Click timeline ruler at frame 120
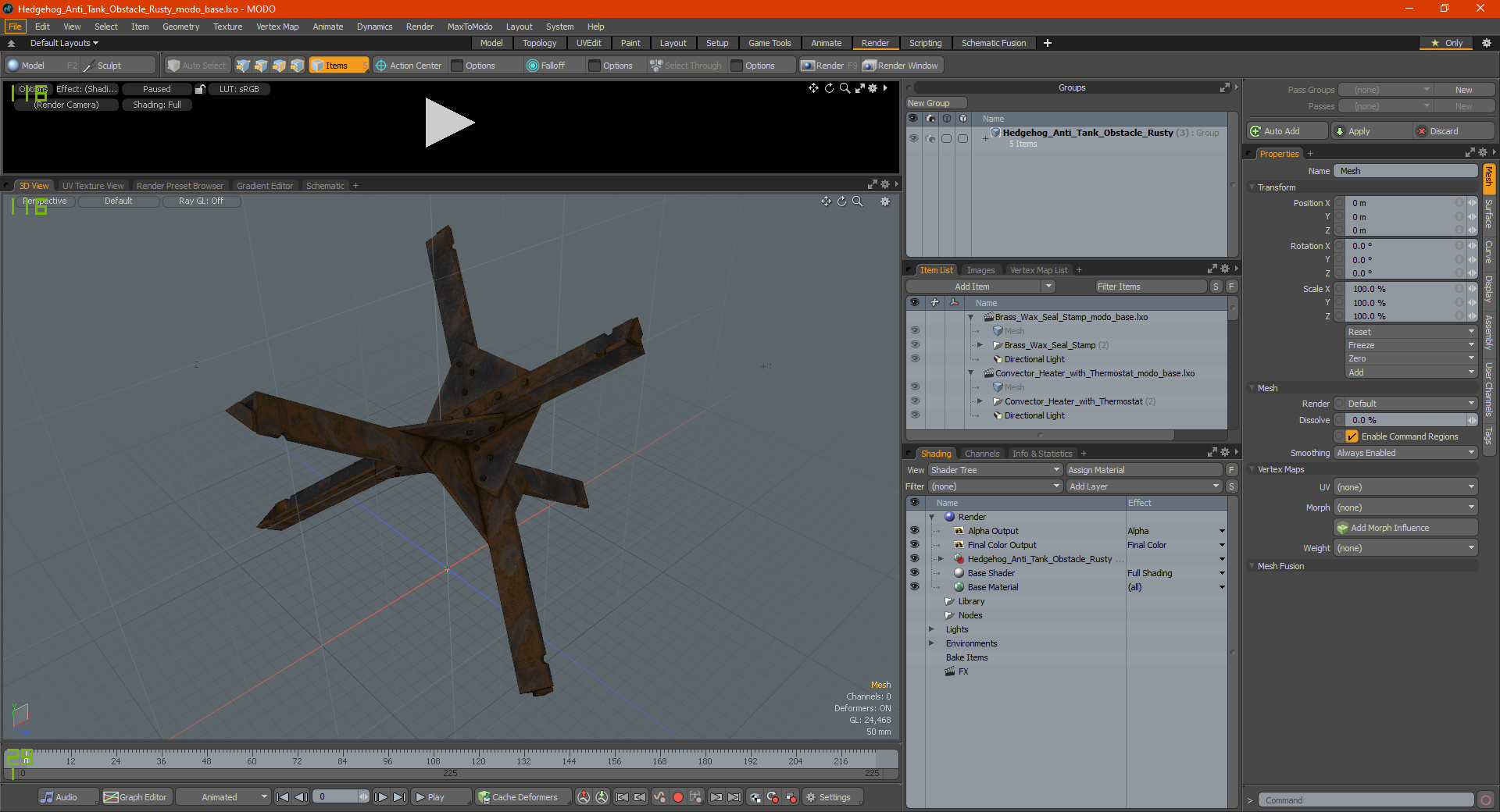 478,760
